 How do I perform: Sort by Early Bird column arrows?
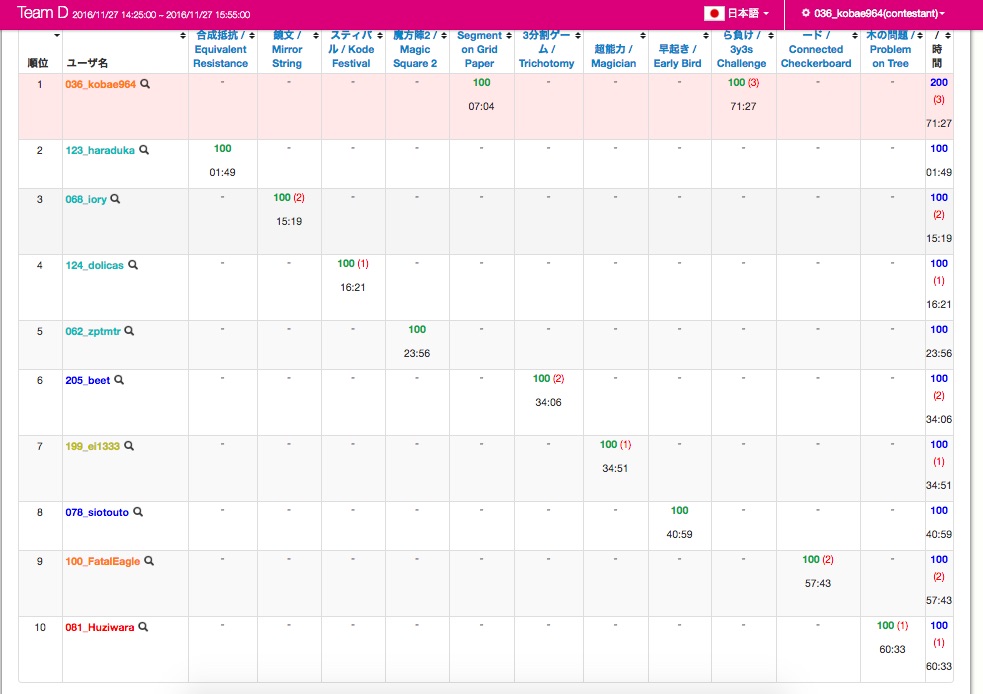point(706,36)
